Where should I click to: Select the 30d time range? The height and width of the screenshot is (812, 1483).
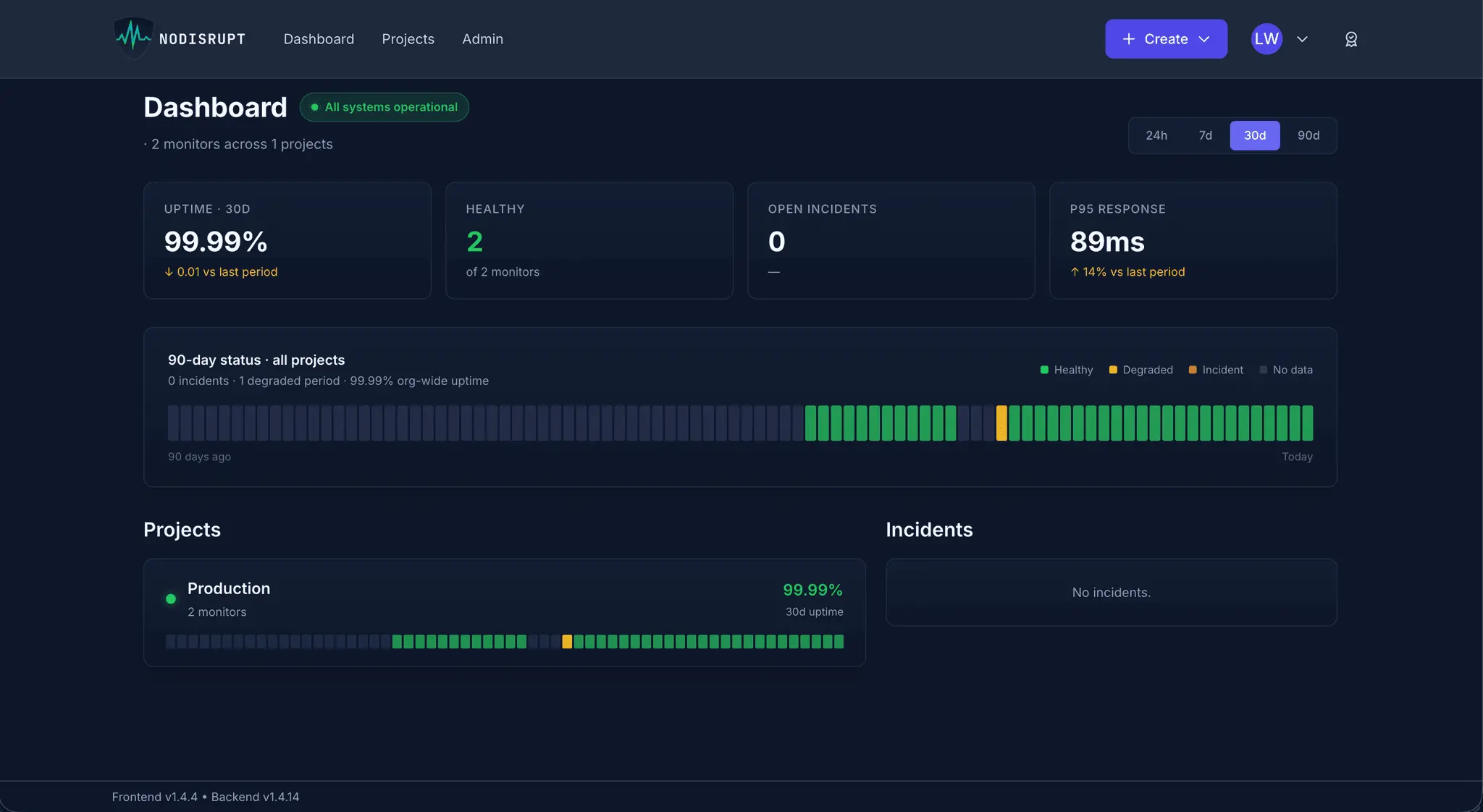[1255, 135]
